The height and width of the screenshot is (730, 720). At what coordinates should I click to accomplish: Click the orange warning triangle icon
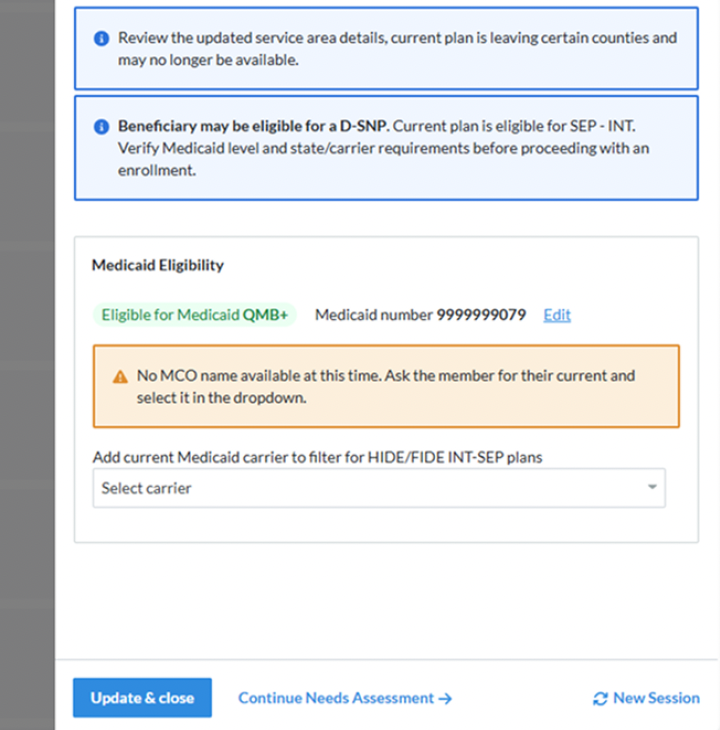pos(120,377)
